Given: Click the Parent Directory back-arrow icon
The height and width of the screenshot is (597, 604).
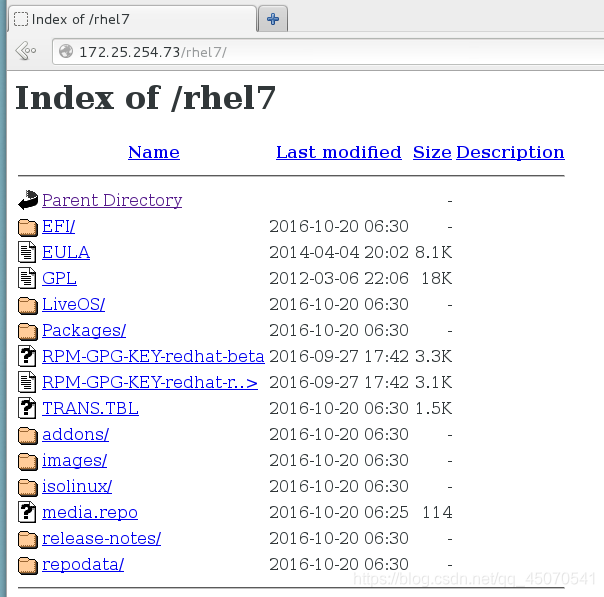Looking at the screenshot, I should [x=28, y=200].
